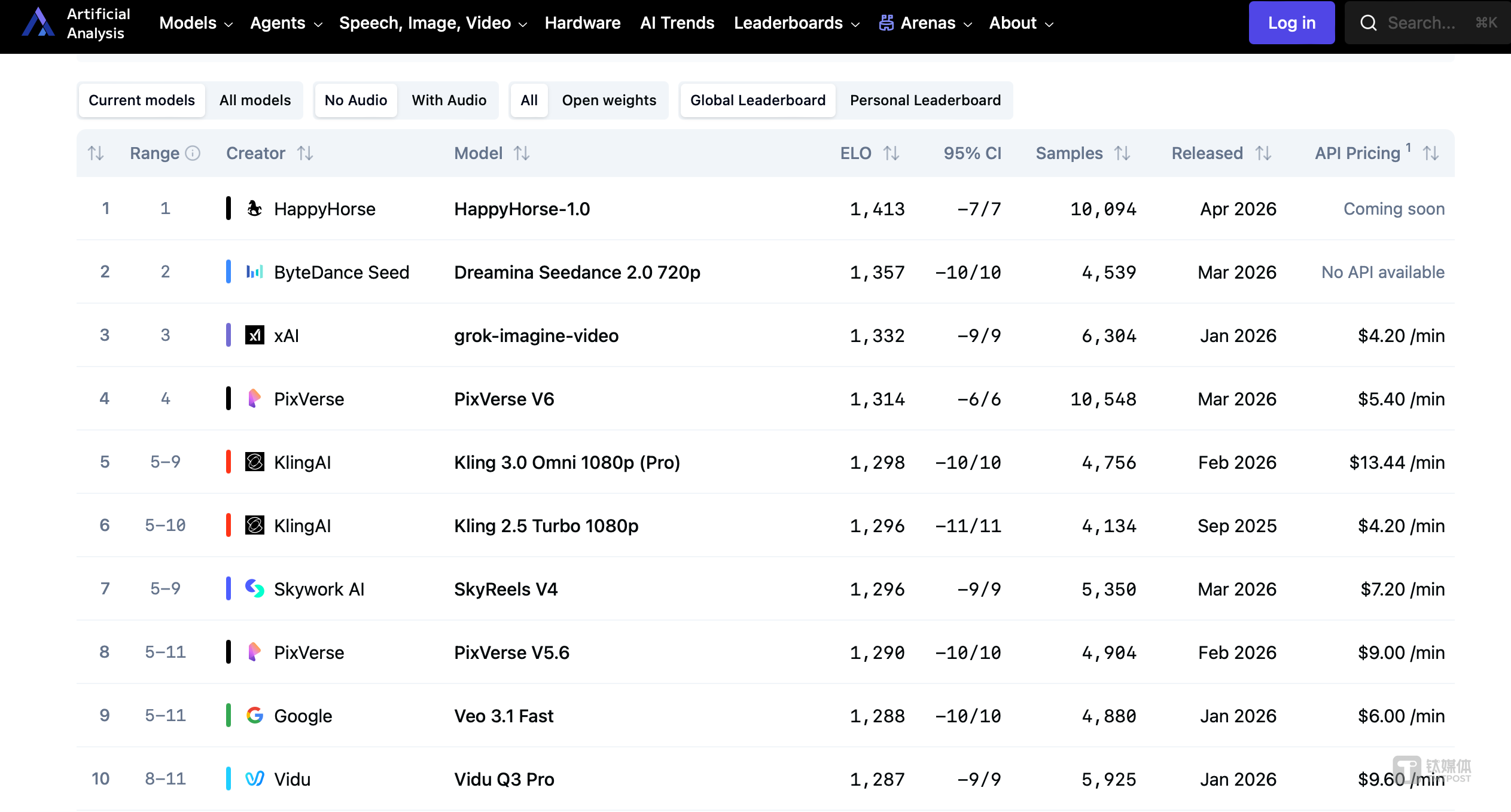Click the Google logo in Veo row
1511x812 pixels.
tap(255, 715)
